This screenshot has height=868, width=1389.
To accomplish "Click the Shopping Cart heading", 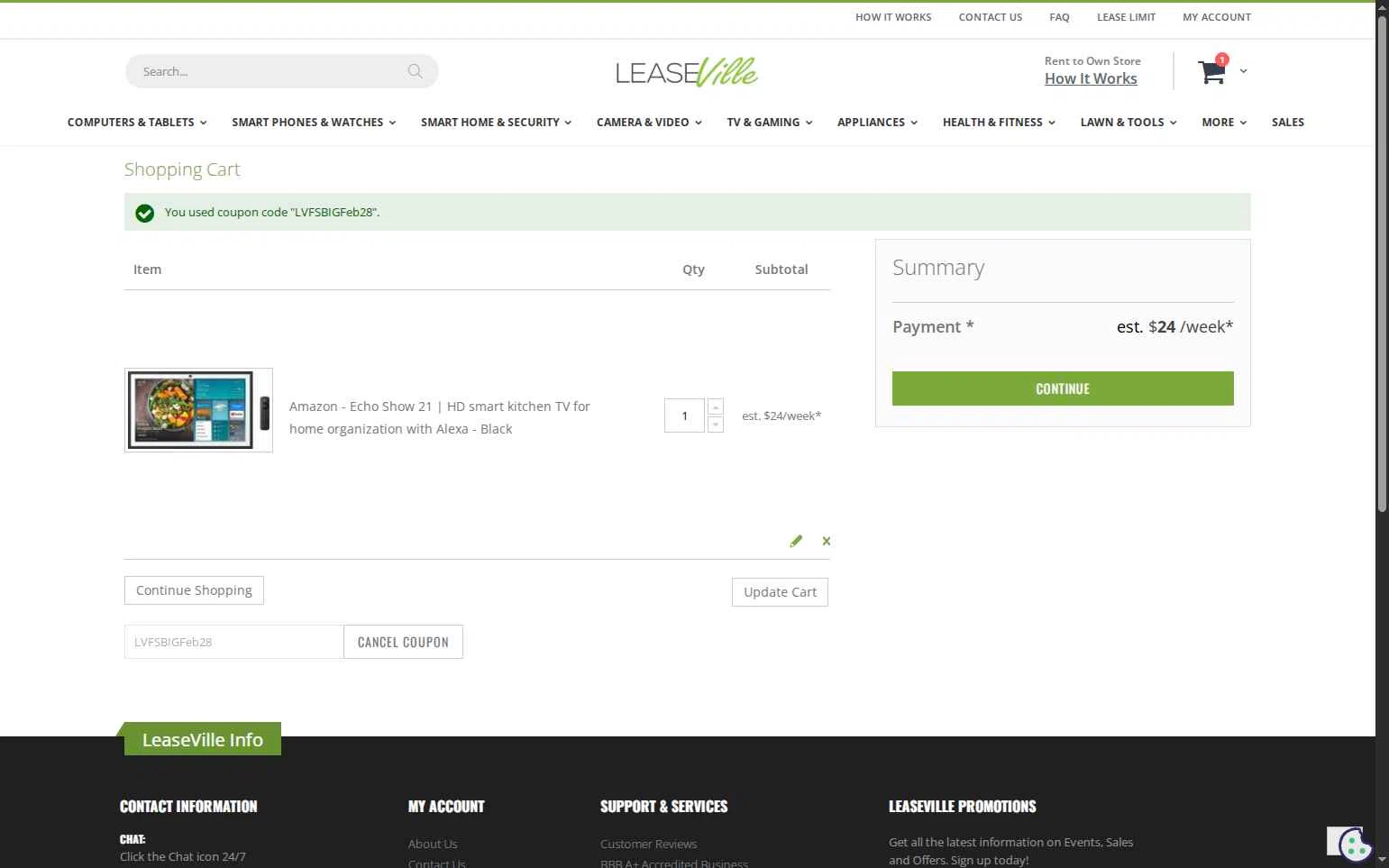I will tap(182, 169).
